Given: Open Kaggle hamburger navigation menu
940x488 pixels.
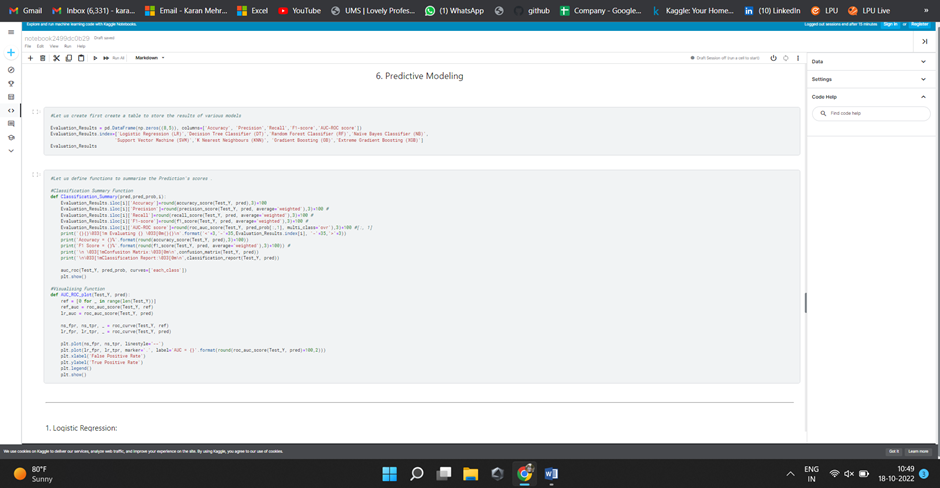Looking at the screenshot, I should click(x=11, y=32).
